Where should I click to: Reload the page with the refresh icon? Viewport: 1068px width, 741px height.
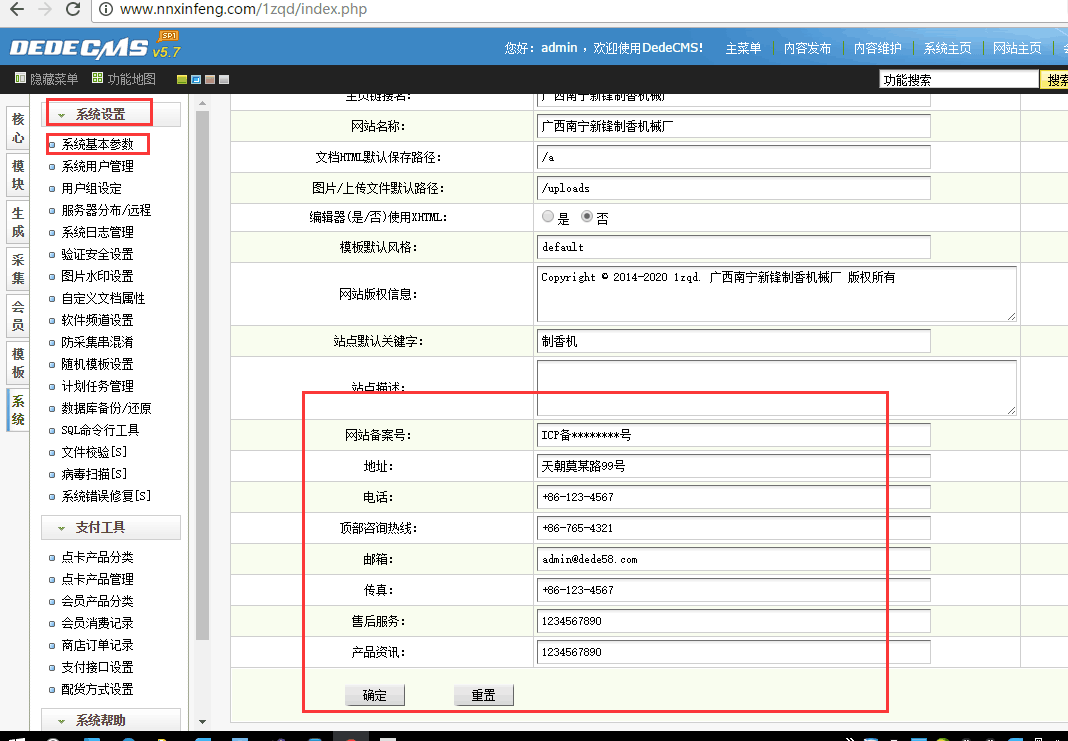click(x=73, y=9)
